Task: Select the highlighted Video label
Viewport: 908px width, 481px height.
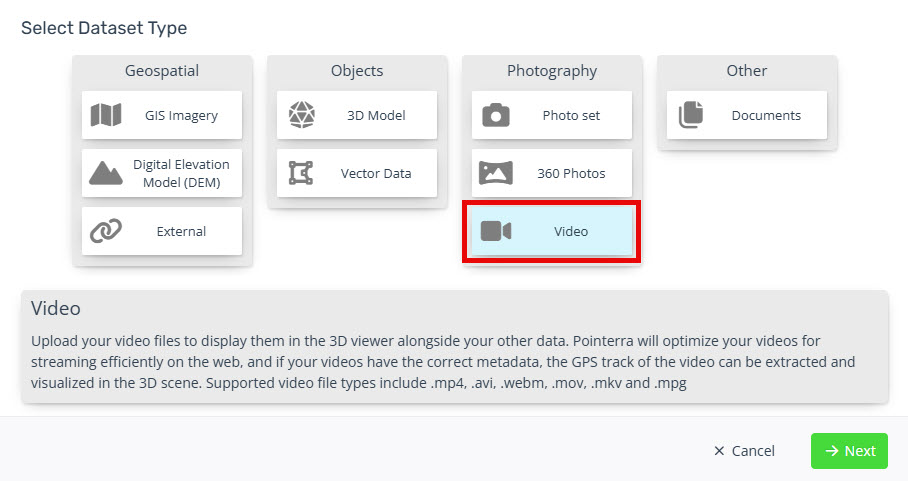Action: coord(571,231)
